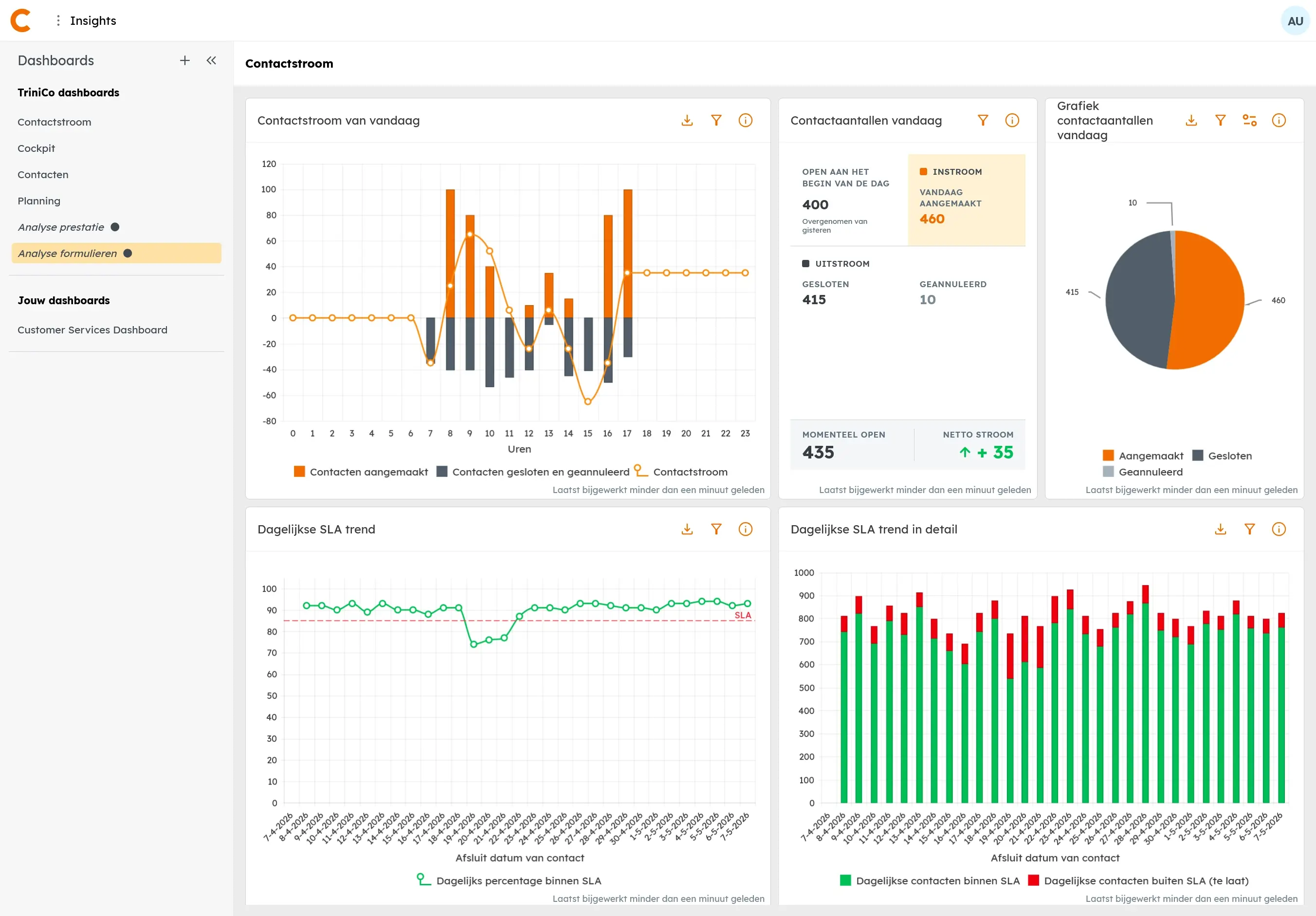Click the Uren axis label

519,449
